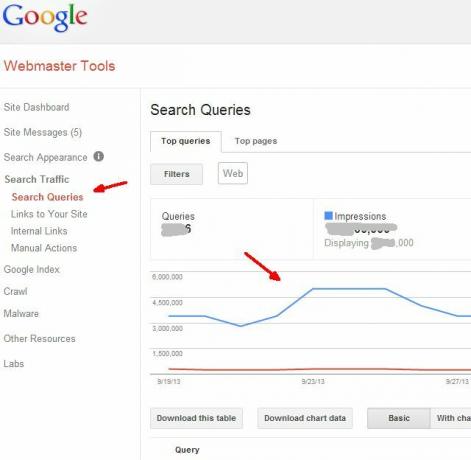Expand the Search Traffic section
The height and width of the screenshot is (460, 471).
point(37,179)
